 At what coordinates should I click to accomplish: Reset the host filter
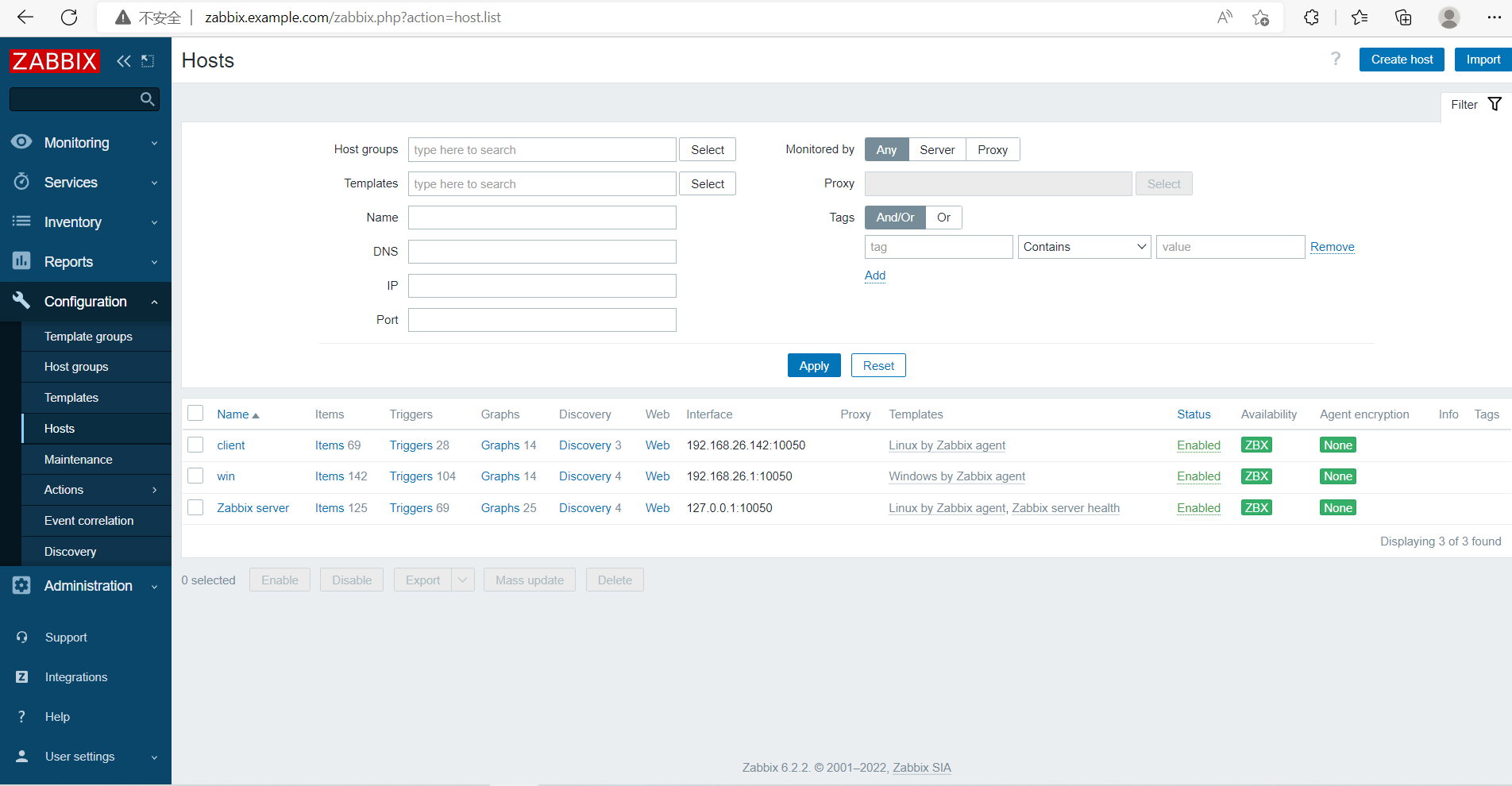pyautogui.click(x=878, y=365)
